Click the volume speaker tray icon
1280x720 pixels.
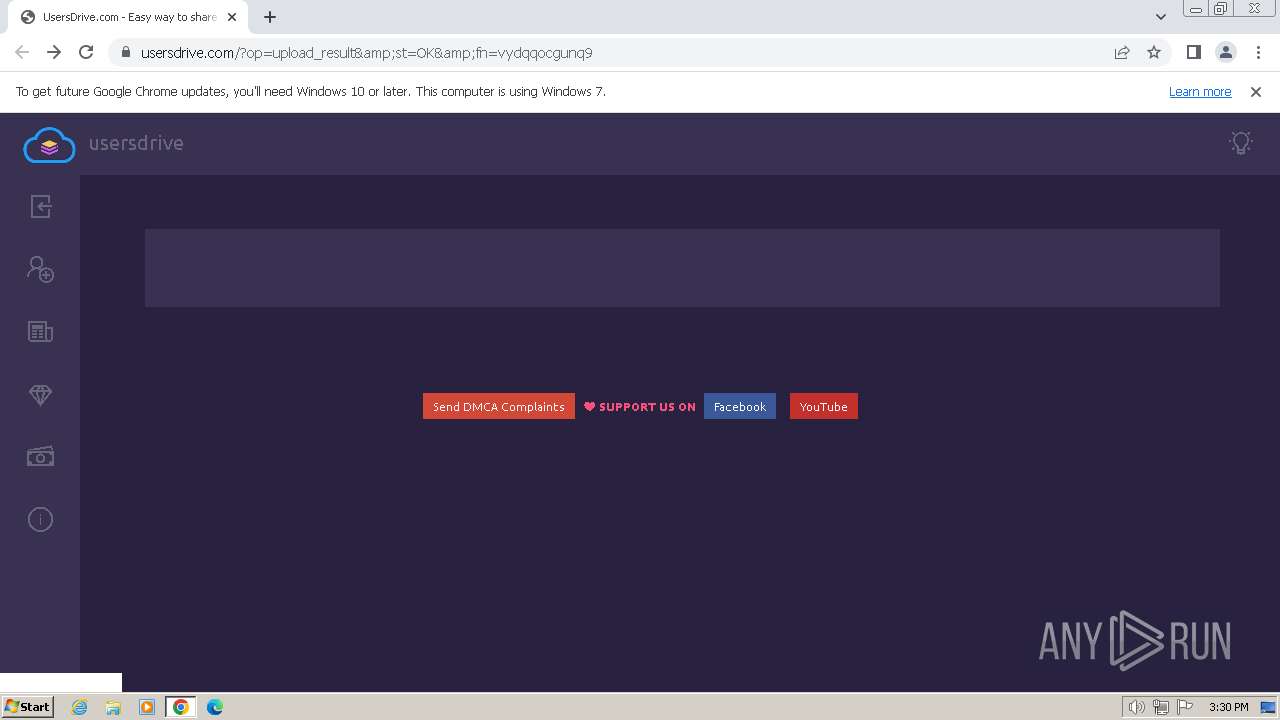coord(1137,707)
